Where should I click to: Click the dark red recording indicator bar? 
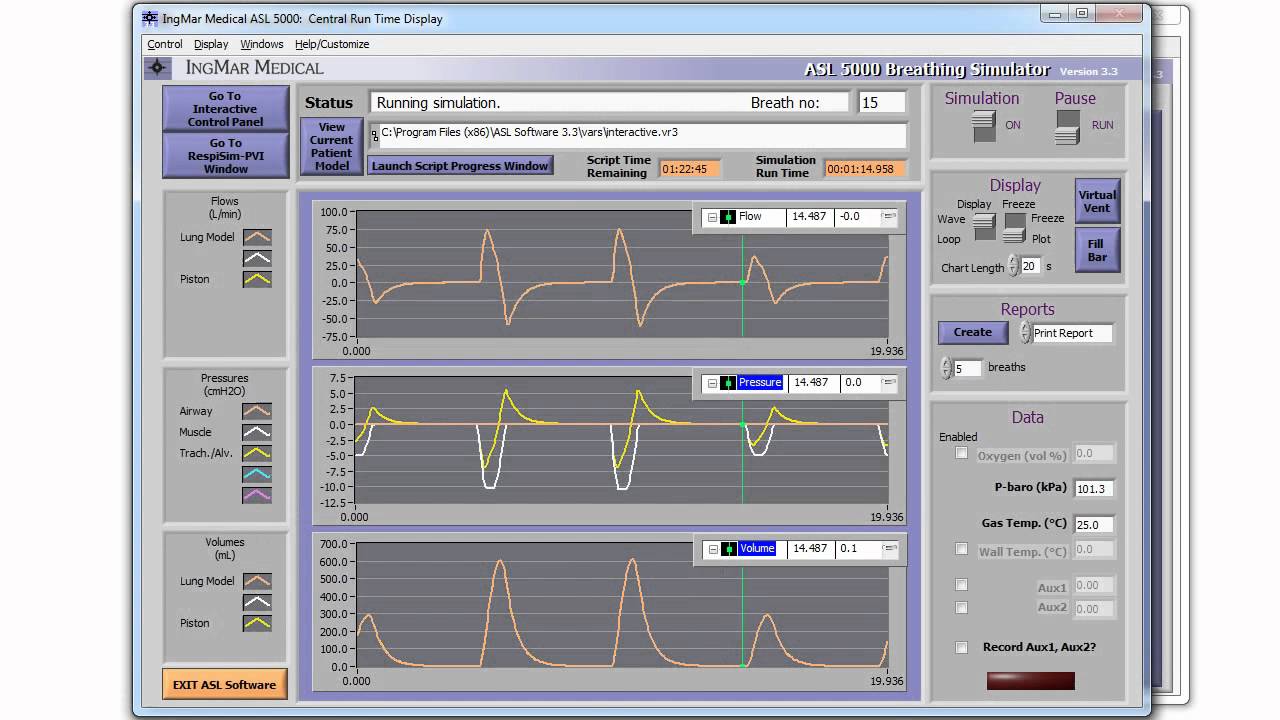coord(1031,681)
